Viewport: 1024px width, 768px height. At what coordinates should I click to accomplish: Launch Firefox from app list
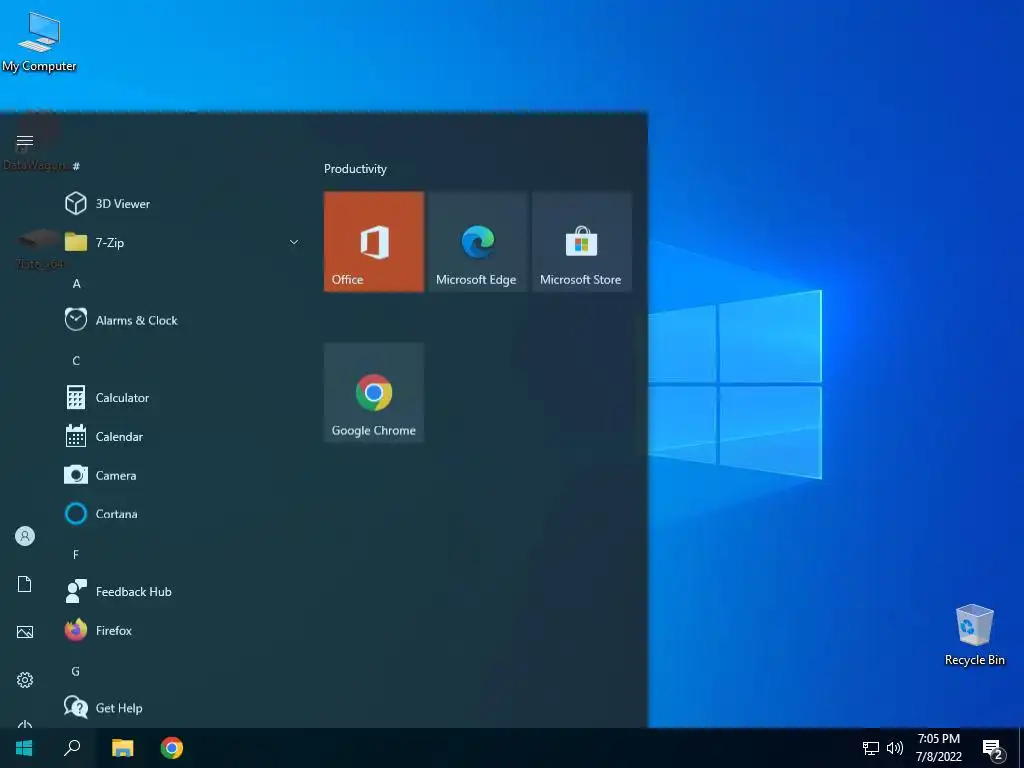182,630
